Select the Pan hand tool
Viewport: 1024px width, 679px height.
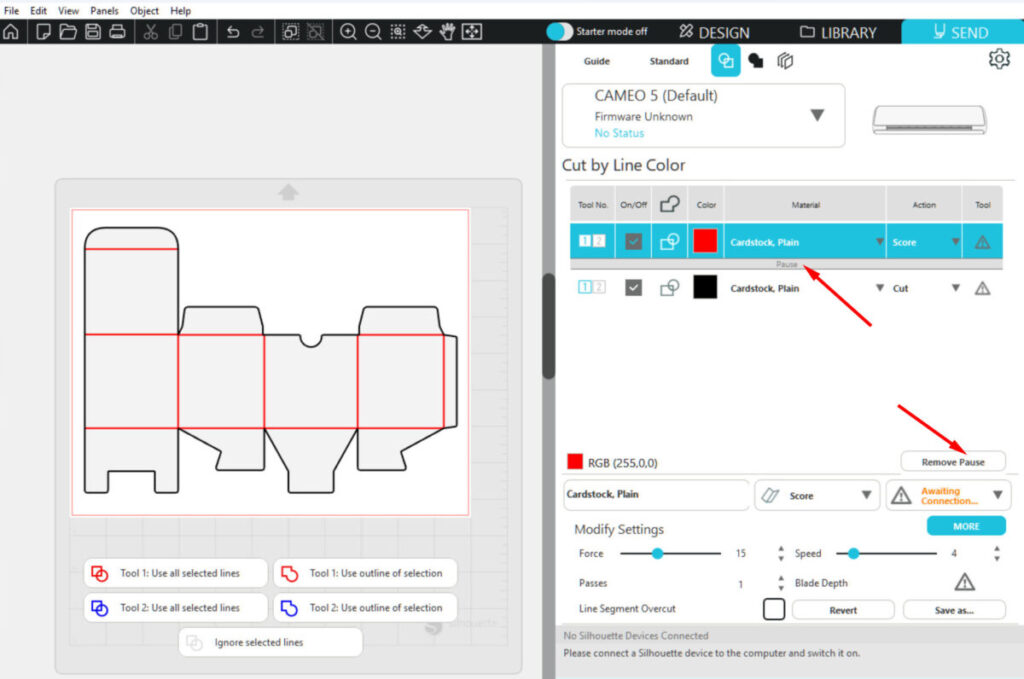447,32
